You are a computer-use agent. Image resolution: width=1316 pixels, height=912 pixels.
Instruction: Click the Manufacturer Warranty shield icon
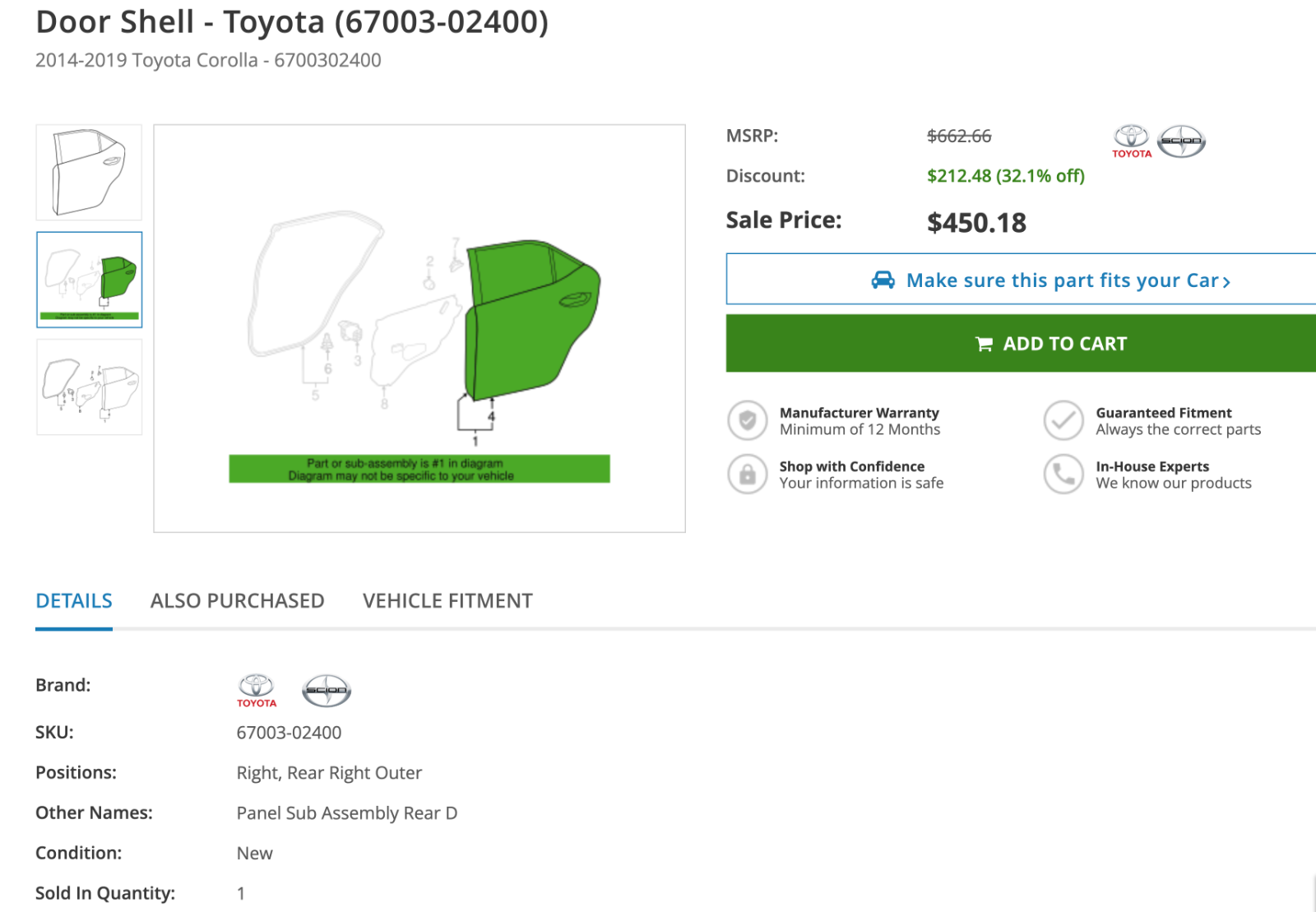coord(747,420)
